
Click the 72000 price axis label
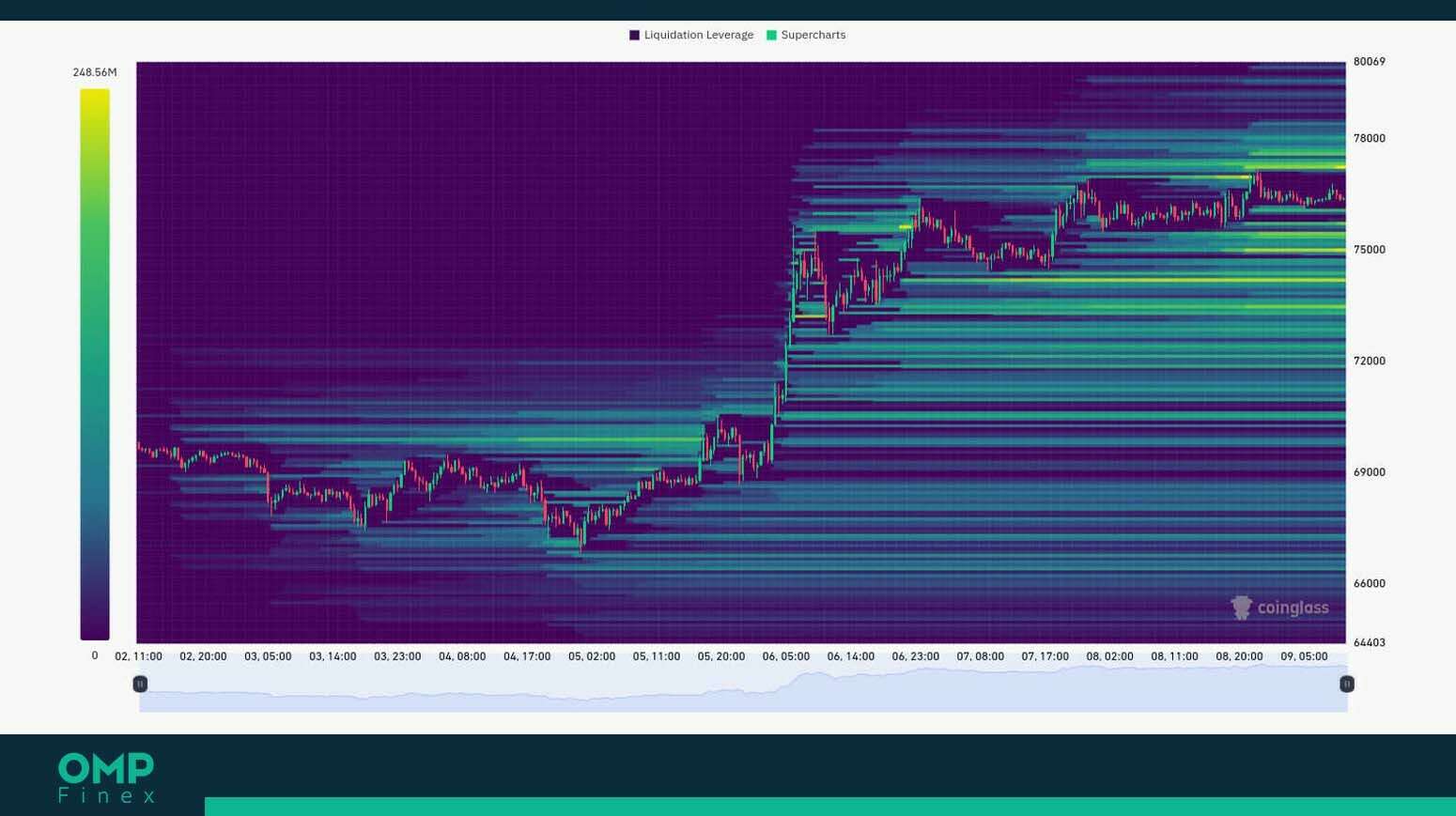1369,361
